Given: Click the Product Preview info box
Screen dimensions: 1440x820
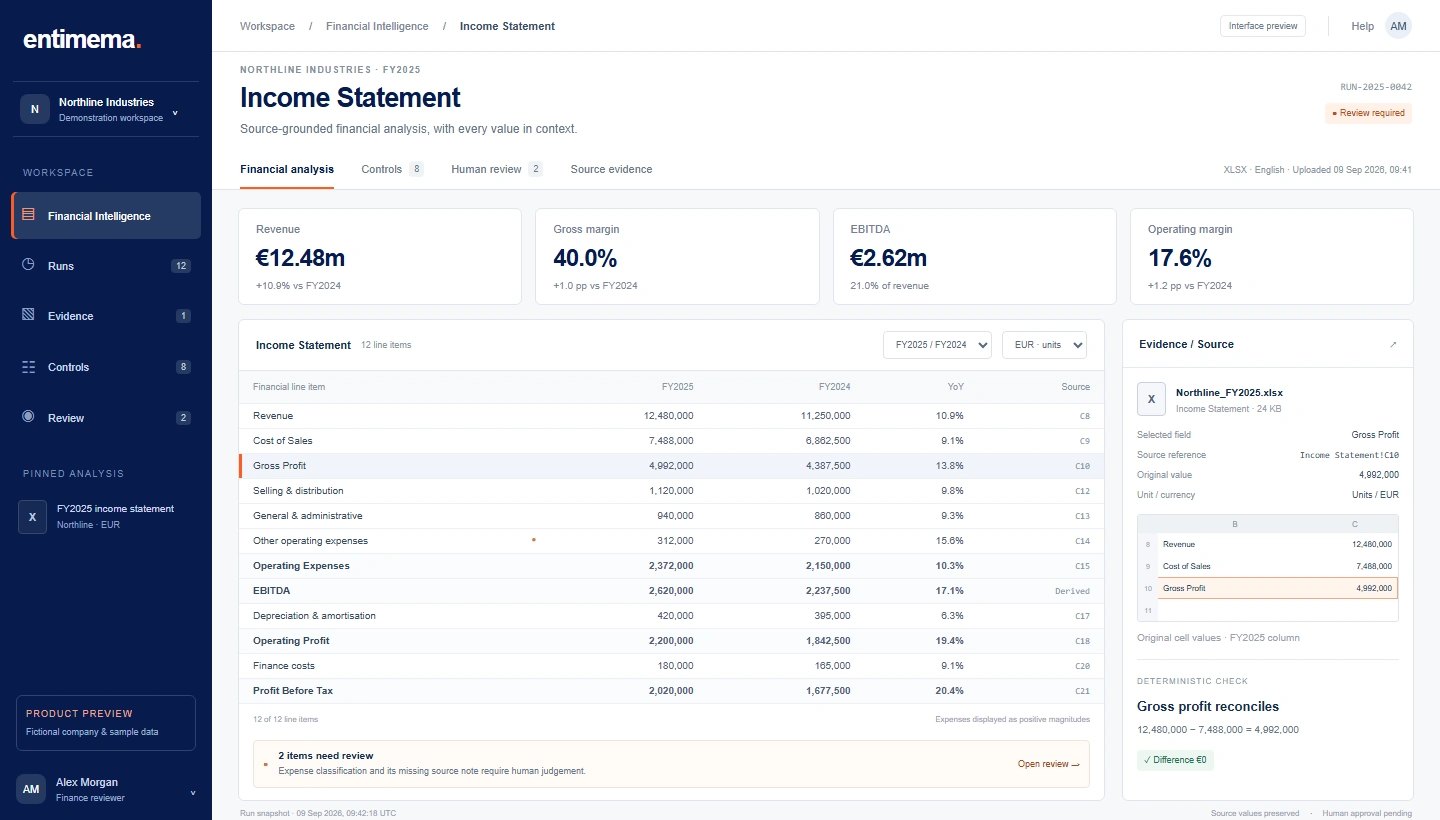Looking at the screenshot, I should pos(106,723).
